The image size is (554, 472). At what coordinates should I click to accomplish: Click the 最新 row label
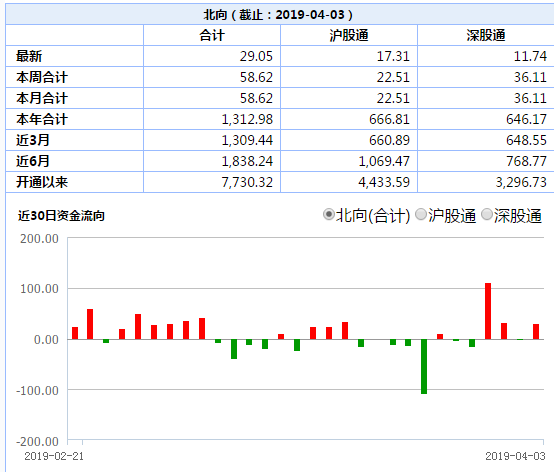(29, 56)
